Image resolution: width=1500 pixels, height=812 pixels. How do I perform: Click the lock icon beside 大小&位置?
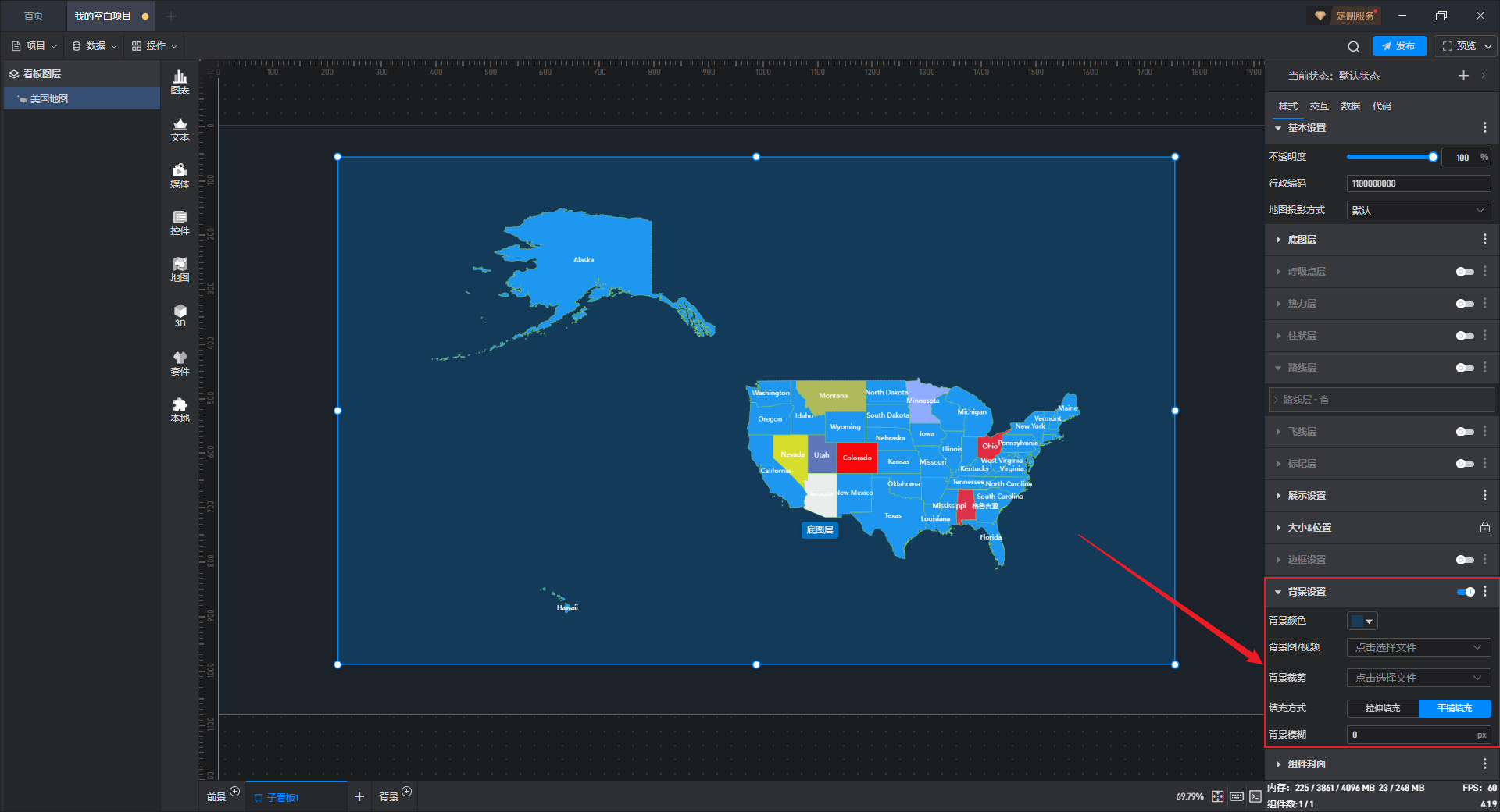[1484, 528]
